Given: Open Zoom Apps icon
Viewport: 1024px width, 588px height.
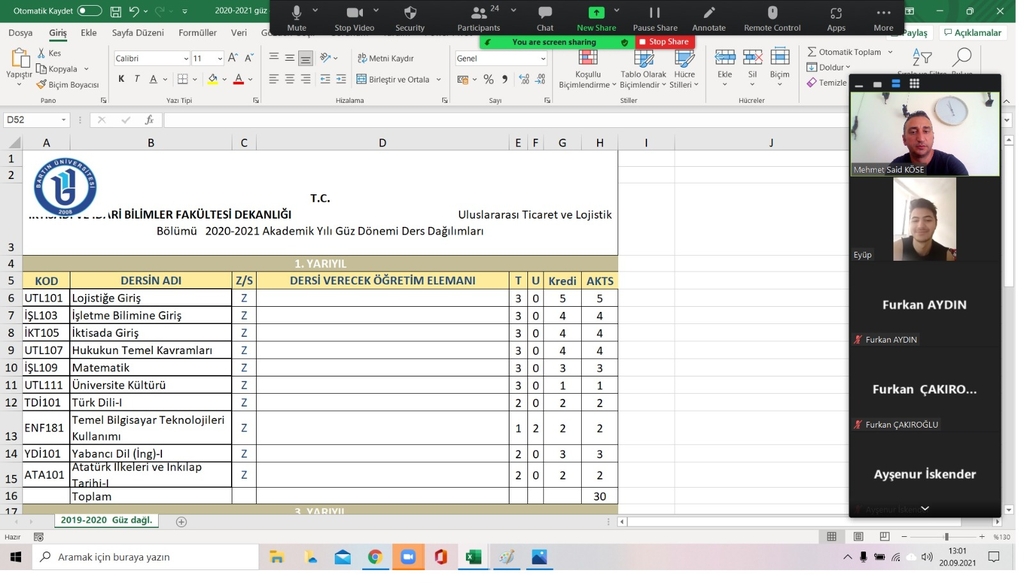Looking at the screenshot, I should (x=836, y=12).
